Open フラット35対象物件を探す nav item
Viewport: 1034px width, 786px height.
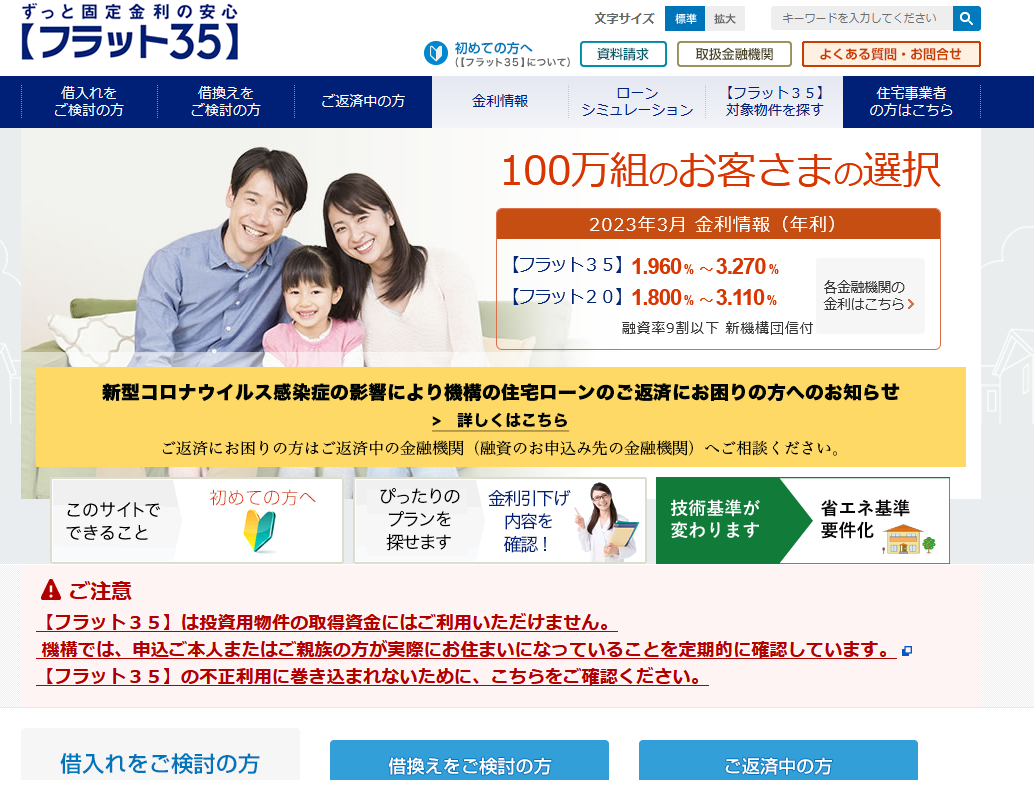click(774, 102)
